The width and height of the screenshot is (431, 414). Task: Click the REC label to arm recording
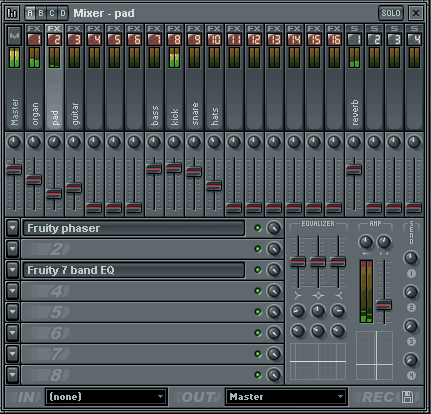(377, 397)
